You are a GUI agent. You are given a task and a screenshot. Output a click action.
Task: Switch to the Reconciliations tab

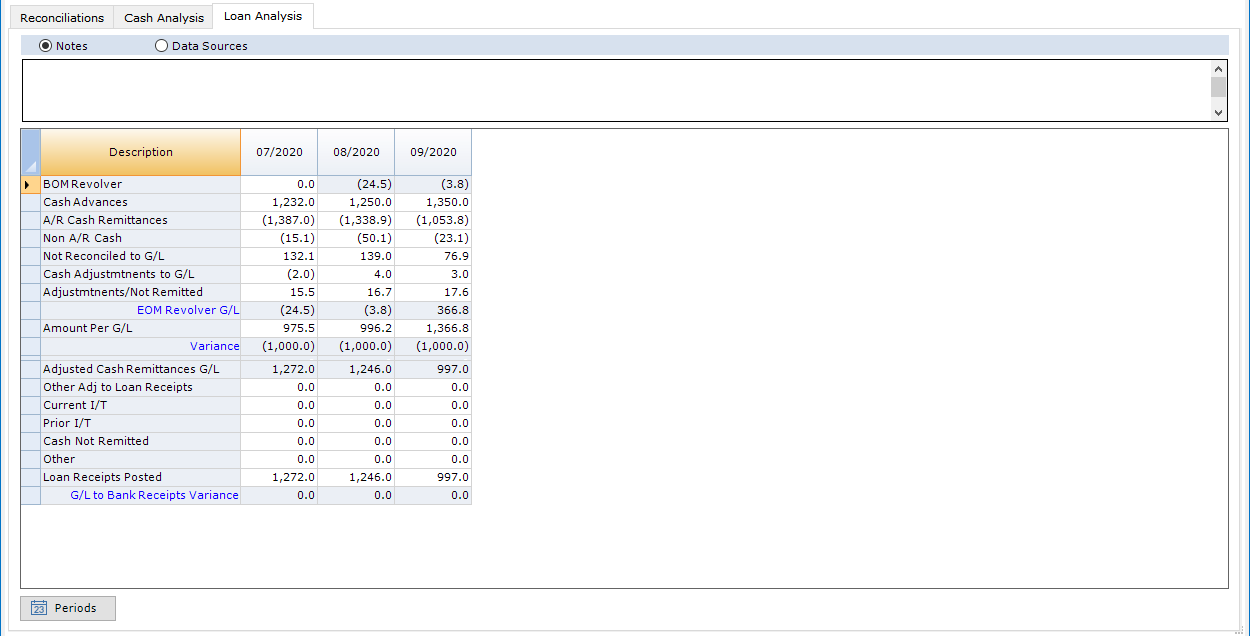pyautogui.click(x=62, y=18)
